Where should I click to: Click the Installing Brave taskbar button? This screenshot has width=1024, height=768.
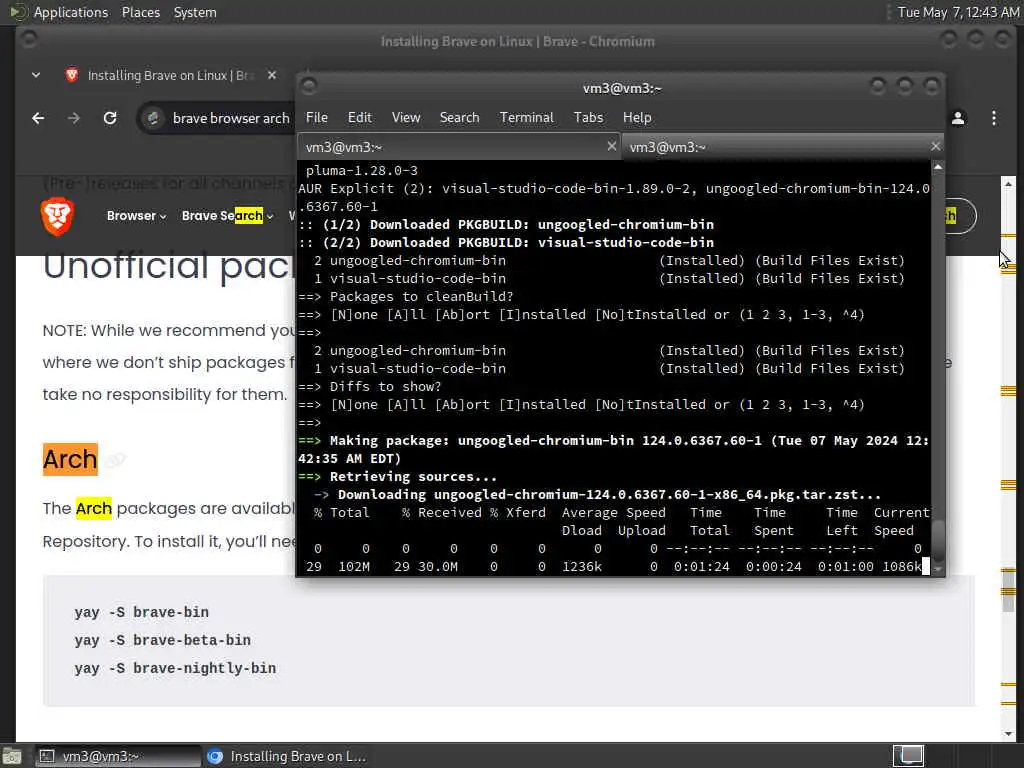[x=287, y=756]
